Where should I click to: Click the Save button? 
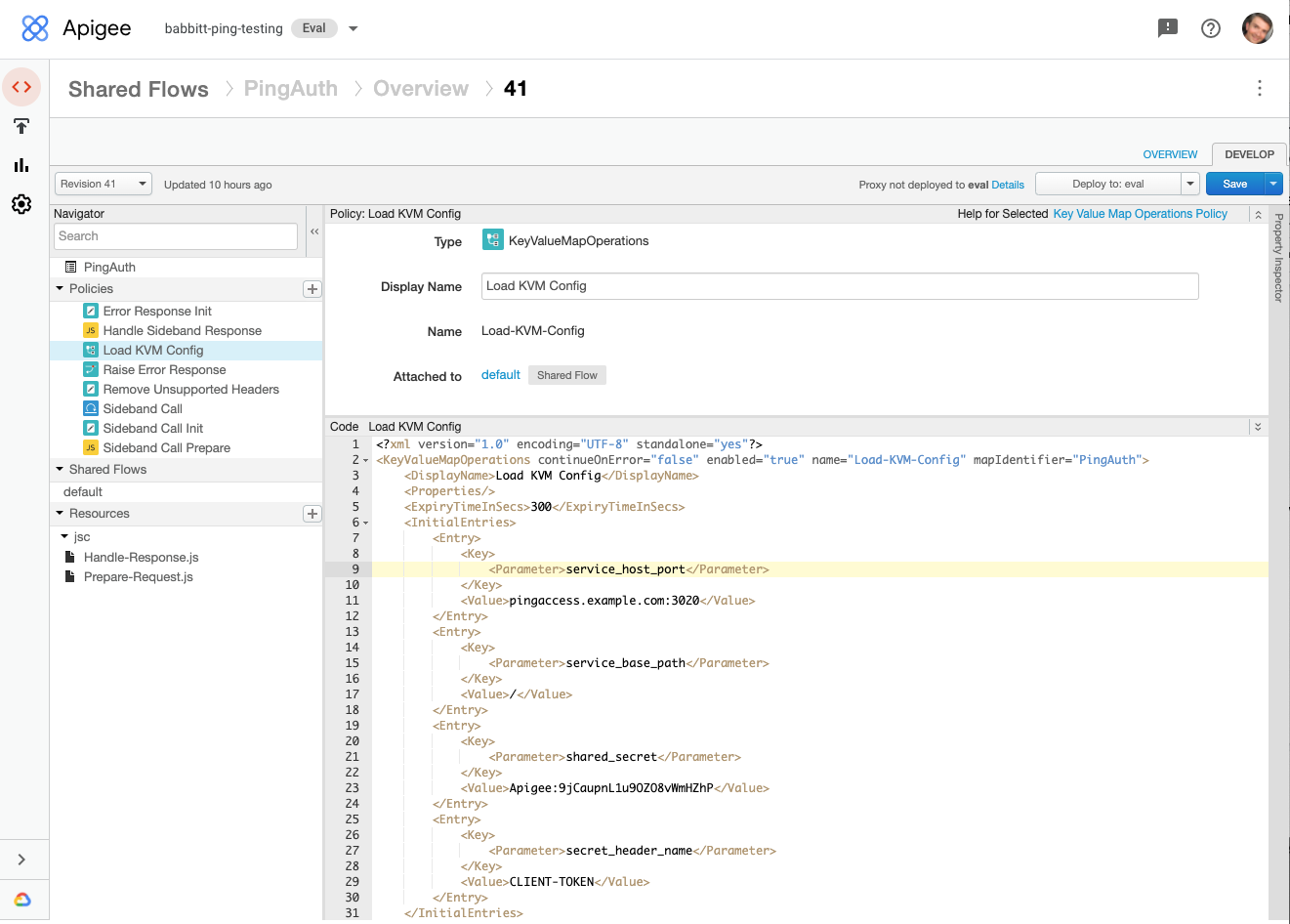(x=1232, y=183)
